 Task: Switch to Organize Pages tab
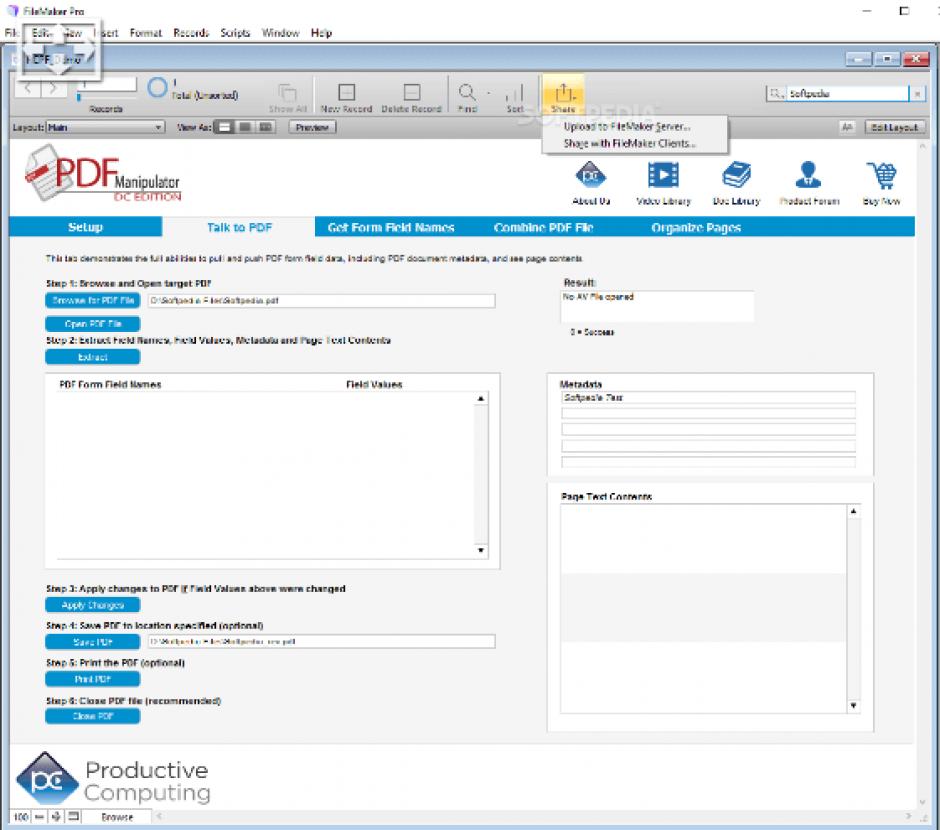(x=696, y=227)
